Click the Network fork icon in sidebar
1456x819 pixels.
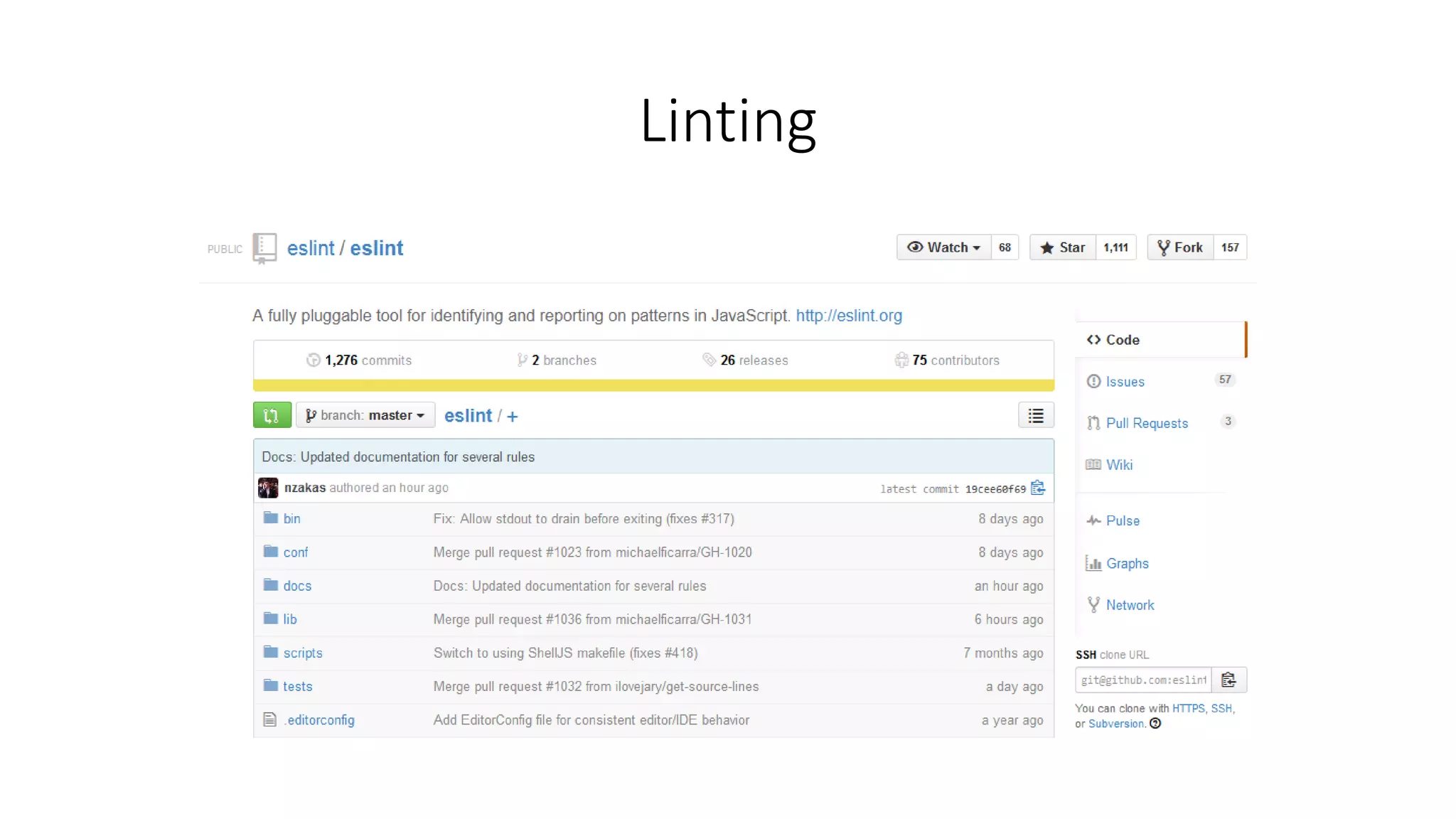coord(1093,605)
